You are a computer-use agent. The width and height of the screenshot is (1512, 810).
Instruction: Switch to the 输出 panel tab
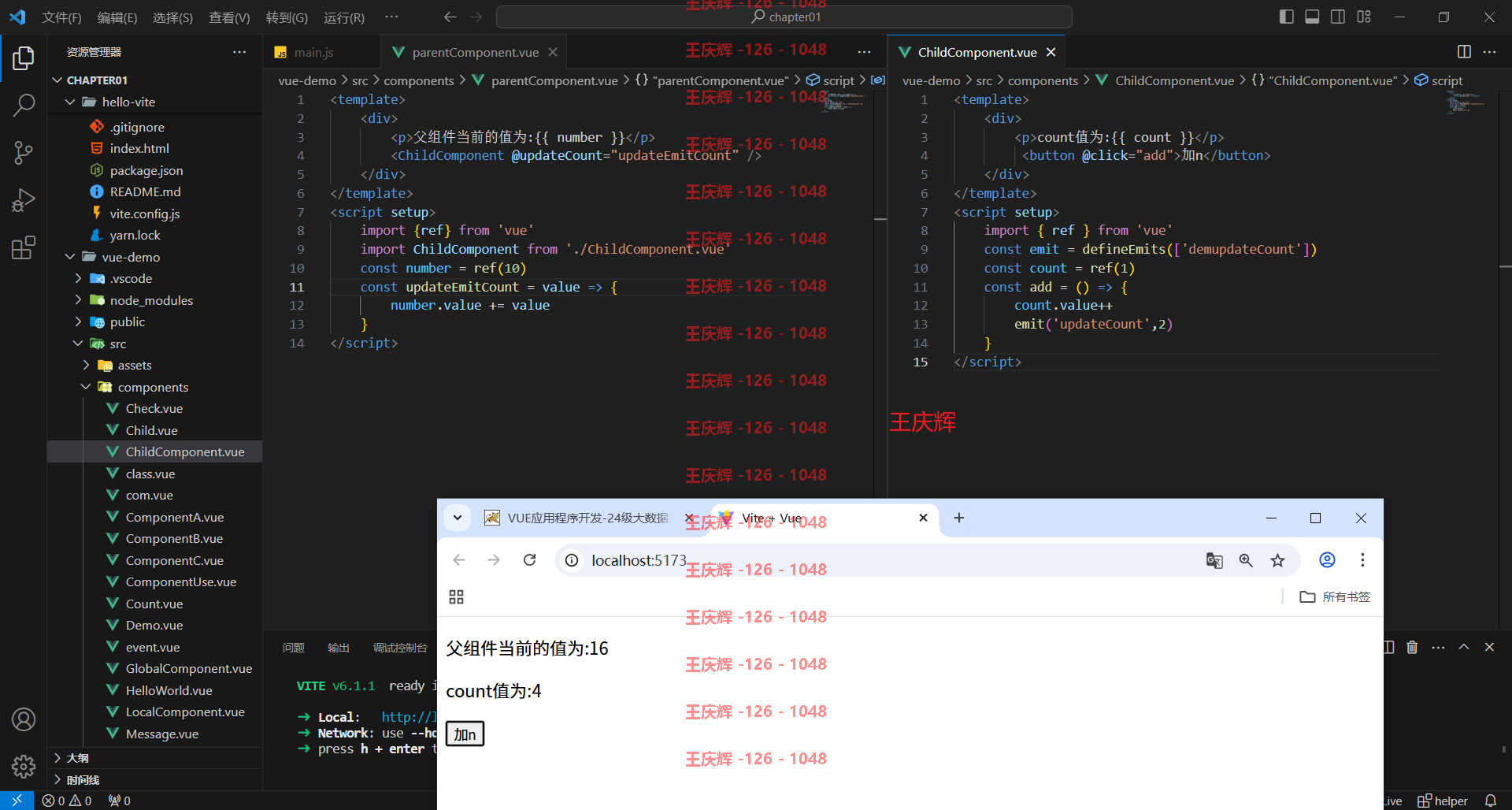pyautogui.click(x=339, y=648)
